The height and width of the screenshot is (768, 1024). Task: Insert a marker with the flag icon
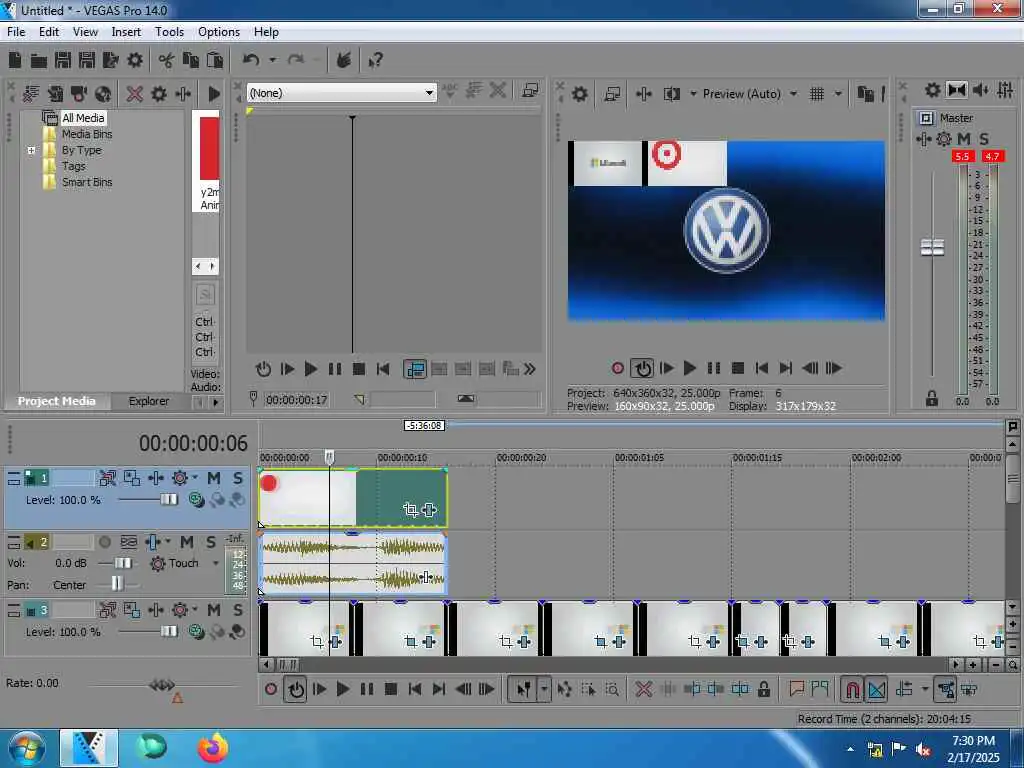796,688
